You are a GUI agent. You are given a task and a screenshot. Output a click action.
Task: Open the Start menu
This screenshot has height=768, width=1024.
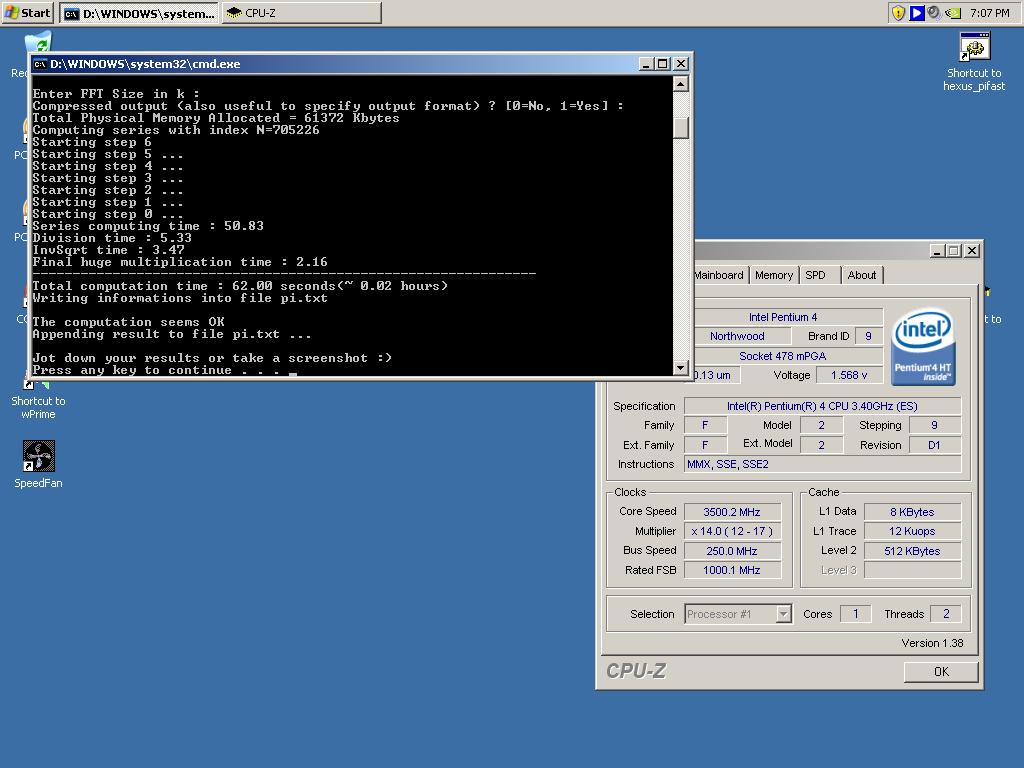(x=27, y=12)
